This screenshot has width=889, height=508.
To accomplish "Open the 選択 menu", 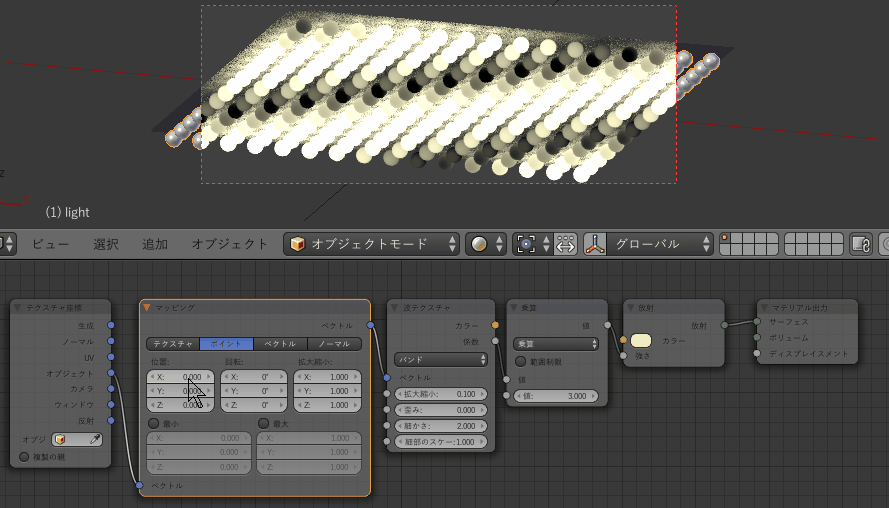I will click(106, 244).
